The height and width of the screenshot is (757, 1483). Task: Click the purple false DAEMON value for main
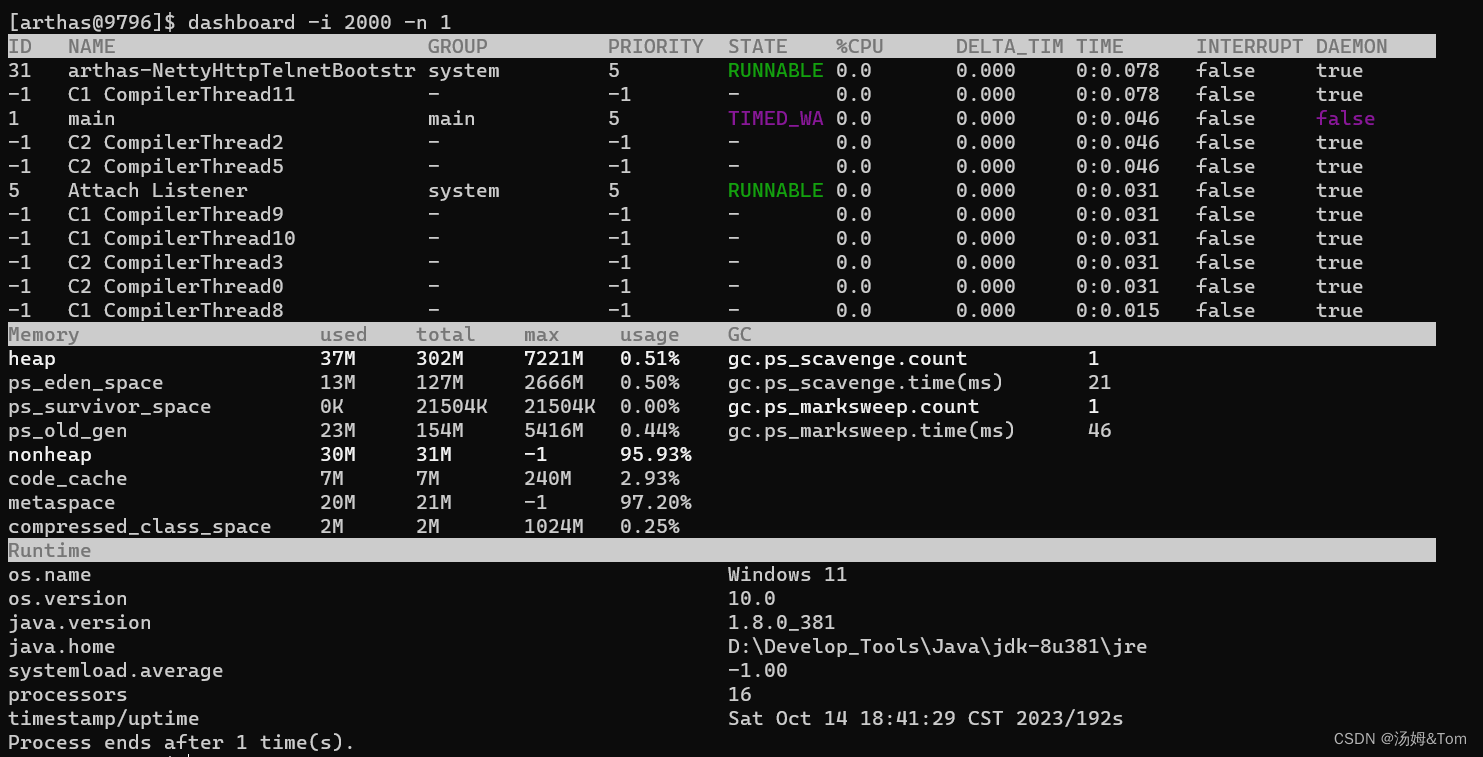coord(1345,118)
